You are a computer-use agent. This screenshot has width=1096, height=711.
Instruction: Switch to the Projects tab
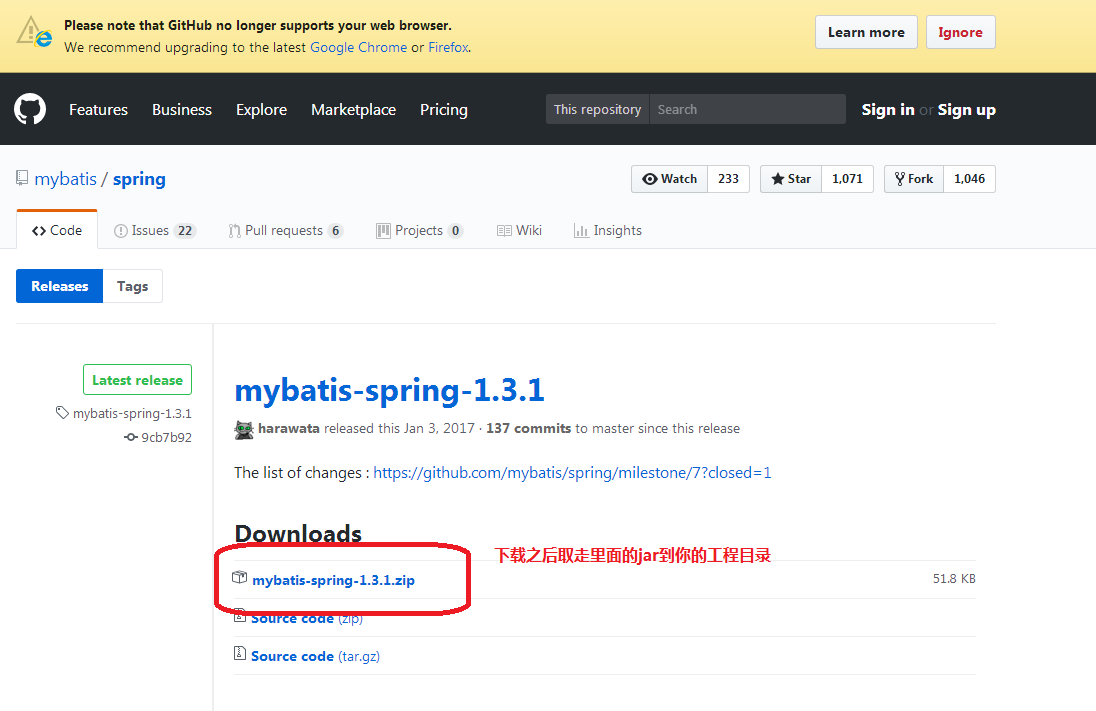coord(419,230)
